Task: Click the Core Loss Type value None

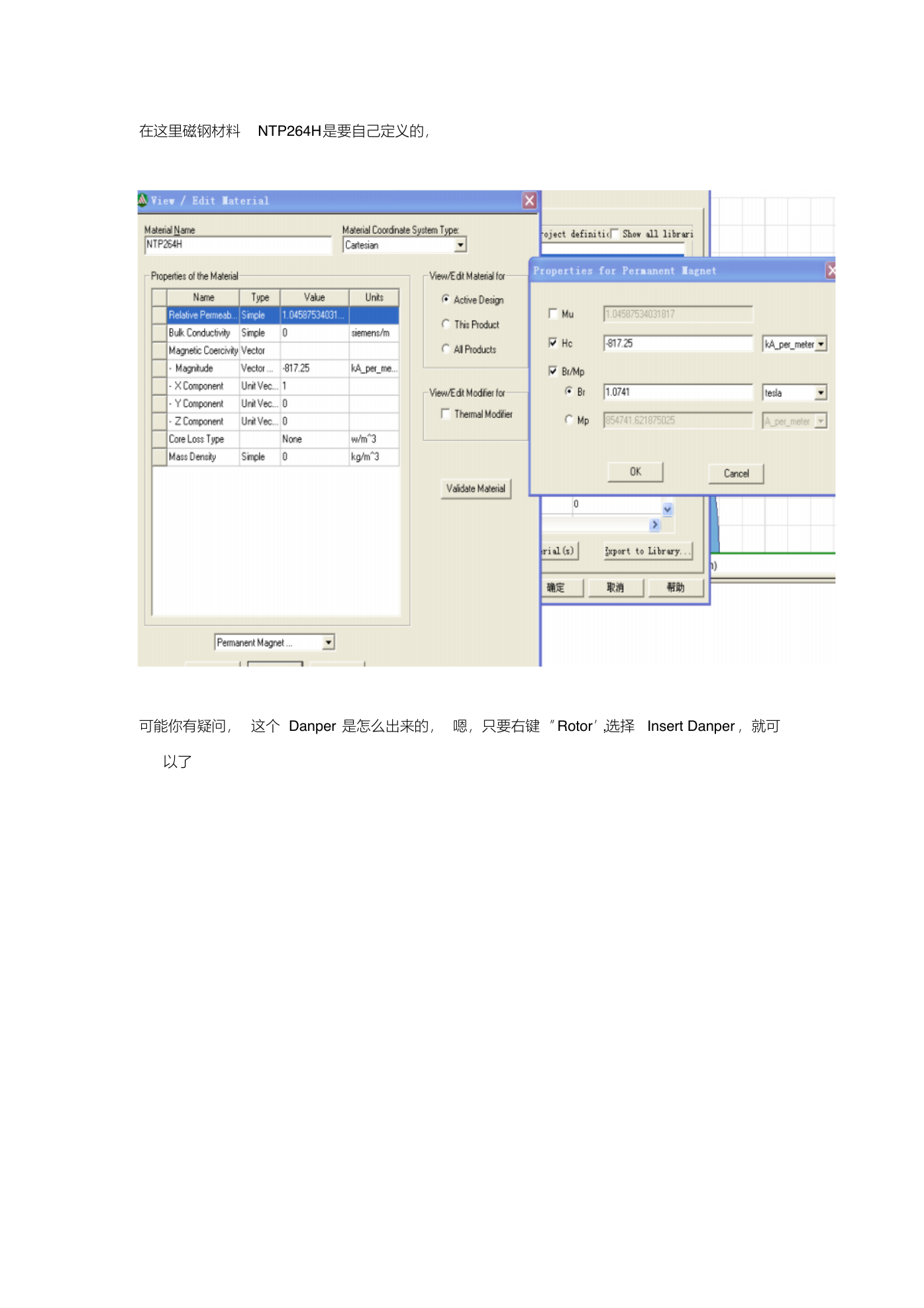Action: 315,439
